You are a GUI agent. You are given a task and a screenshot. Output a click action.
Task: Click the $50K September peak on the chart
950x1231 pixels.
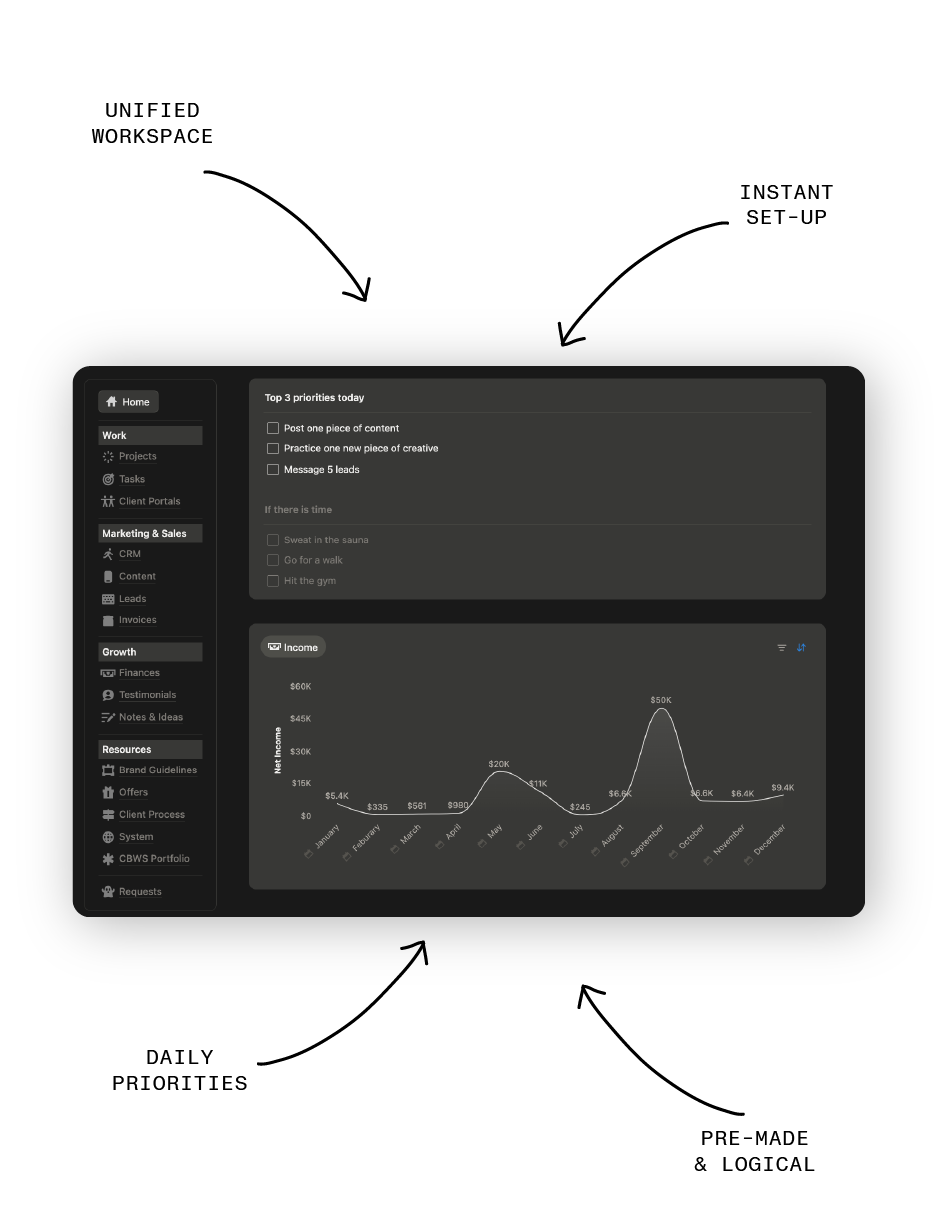(661, 709)
